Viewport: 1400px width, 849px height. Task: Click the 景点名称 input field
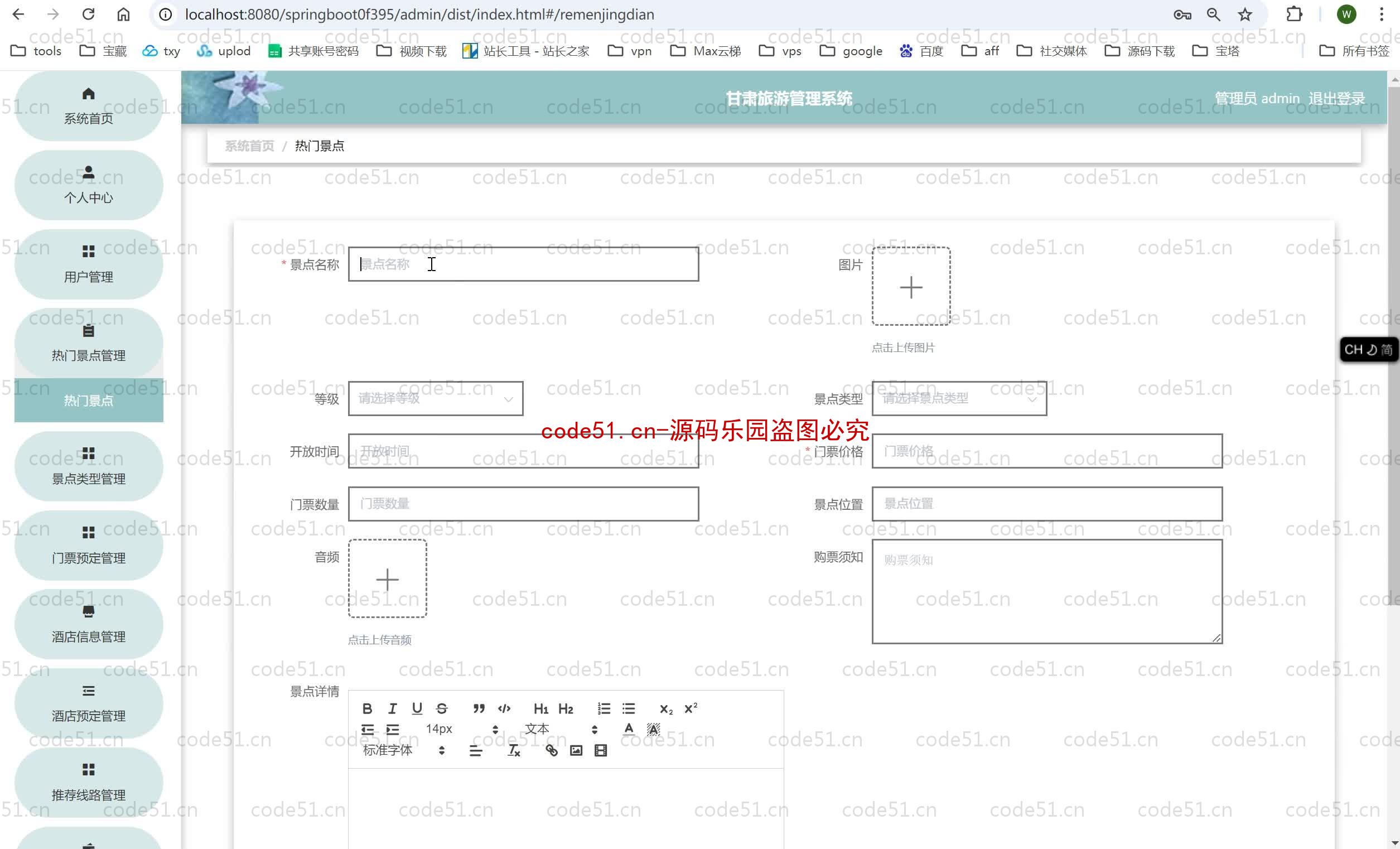523,264
